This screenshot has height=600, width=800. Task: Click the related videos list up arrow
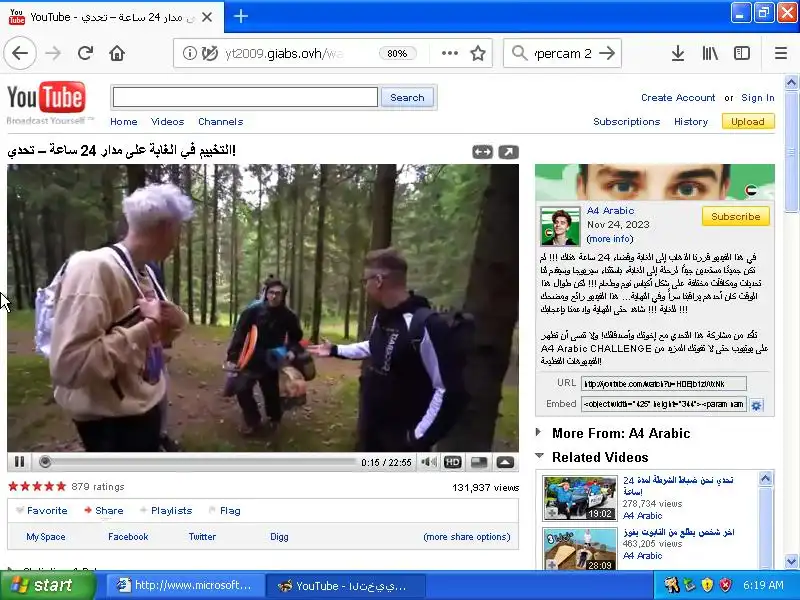point(765,478)
